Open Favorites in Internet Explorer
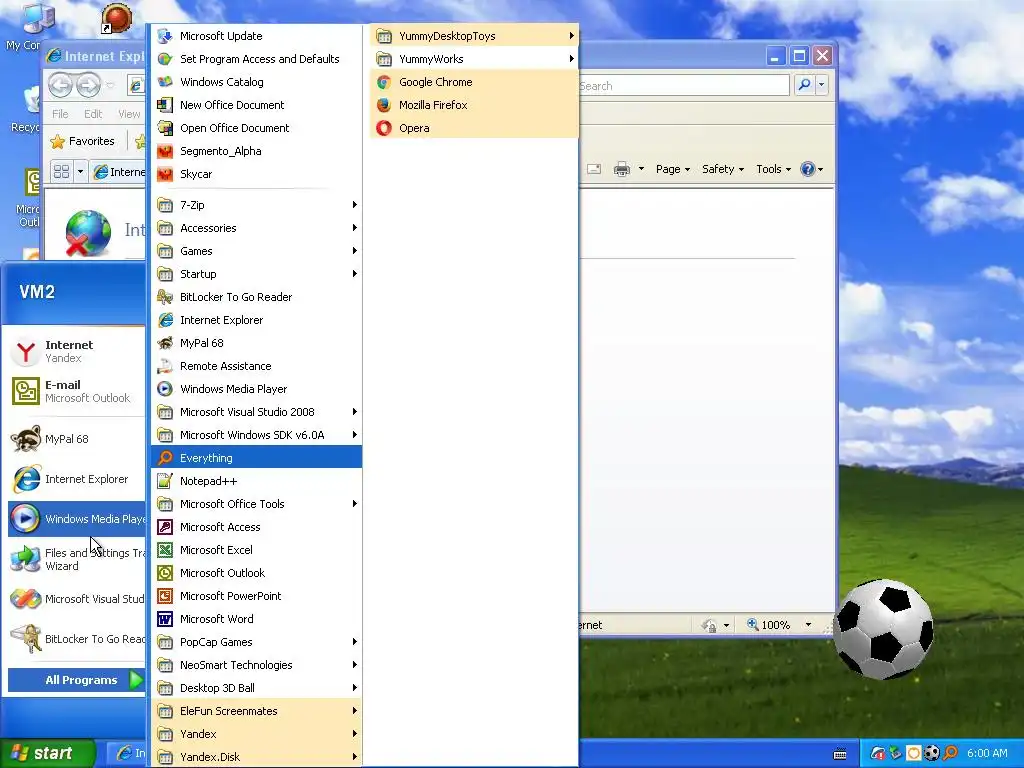 [83, 141]
